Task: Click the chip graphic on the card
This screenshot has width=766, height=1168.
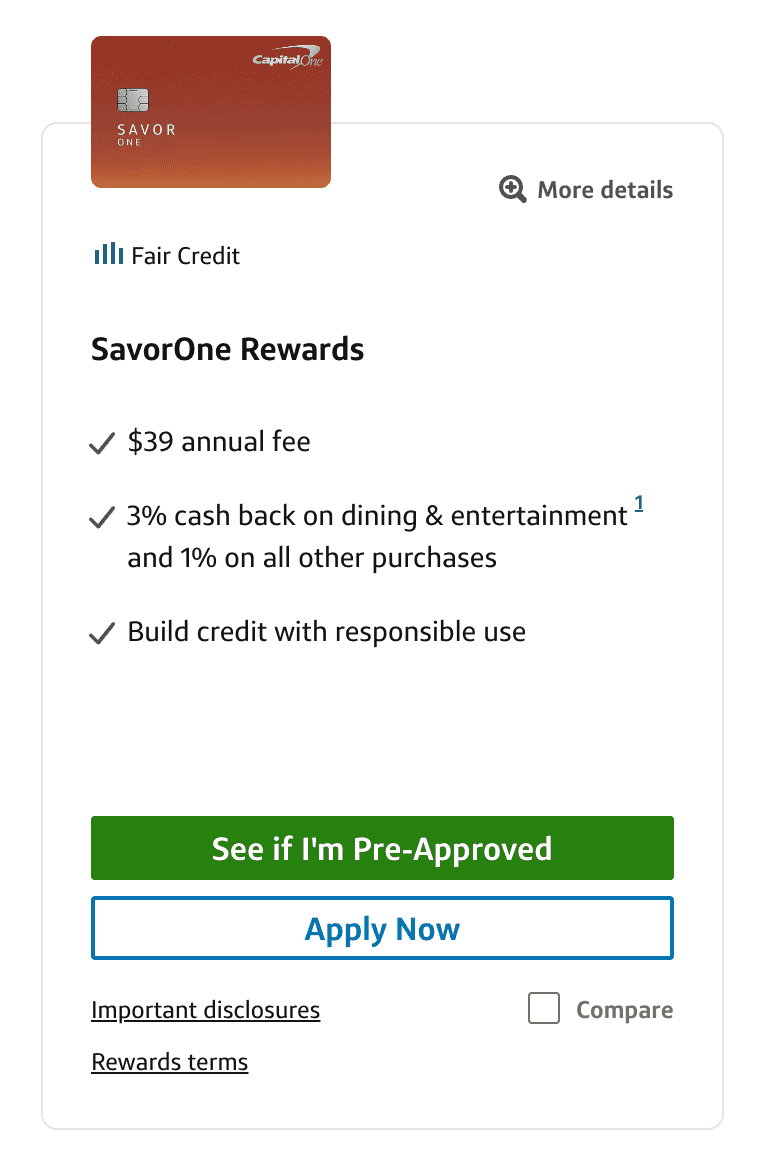Action: pyautogui.click(x=133, y=100)
